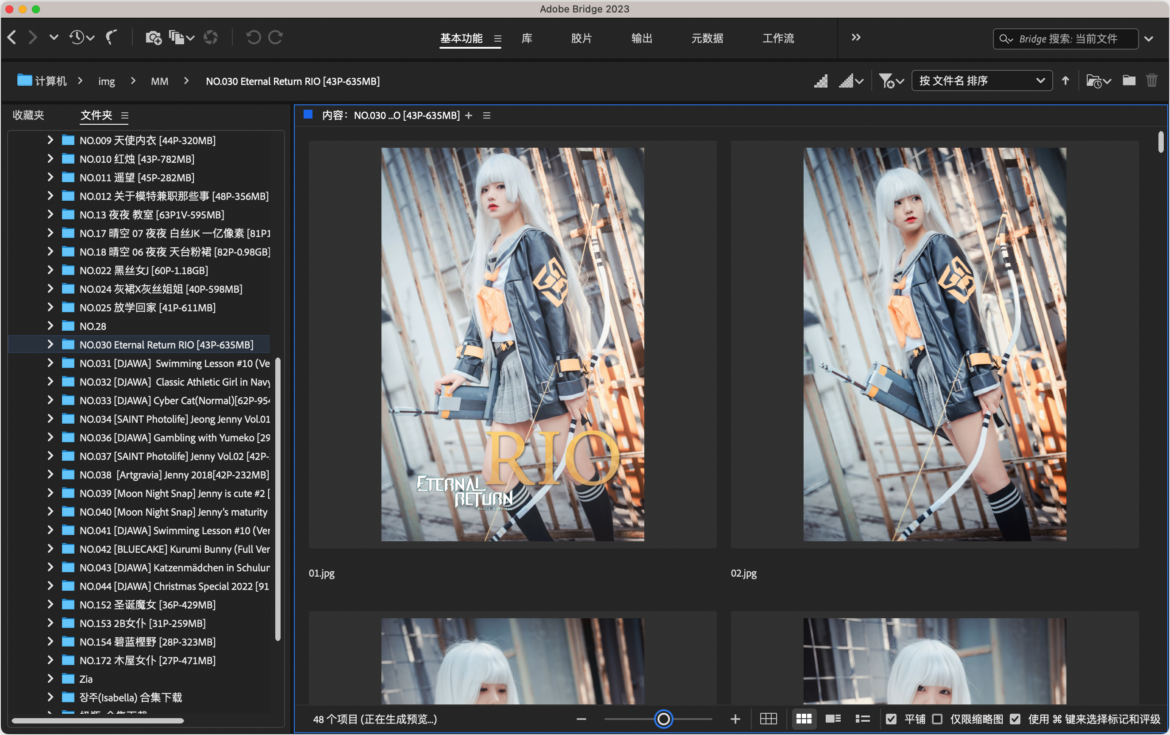
Task: Enable the 仅限缩略图 checkbox
Action: click(937, 719)
